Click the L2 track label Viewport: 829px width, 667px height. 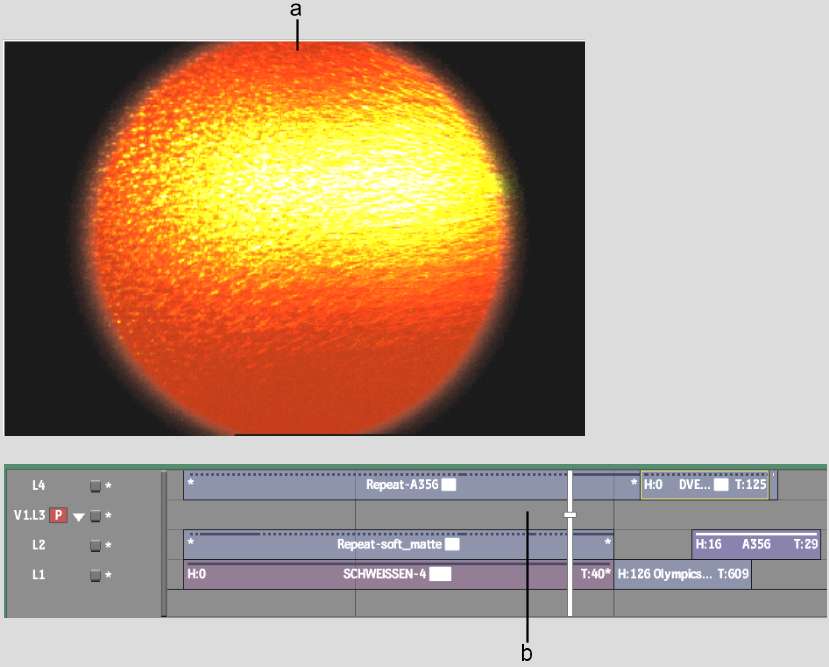(39, 546)
